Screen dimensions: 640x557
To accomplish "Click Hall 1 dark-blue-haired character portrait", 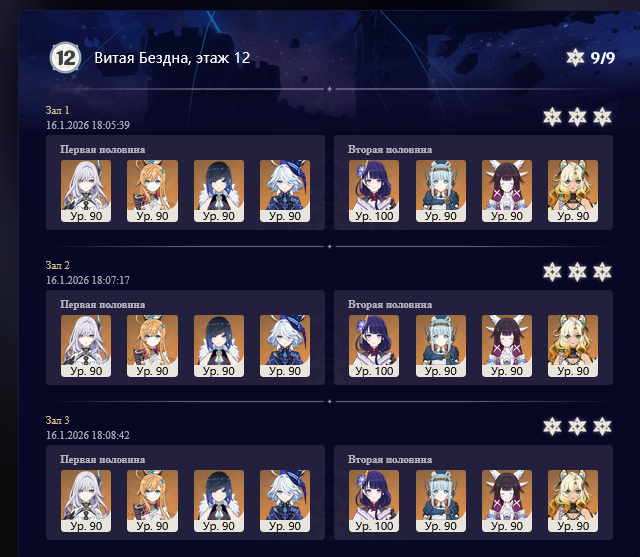I will point(219,191).
